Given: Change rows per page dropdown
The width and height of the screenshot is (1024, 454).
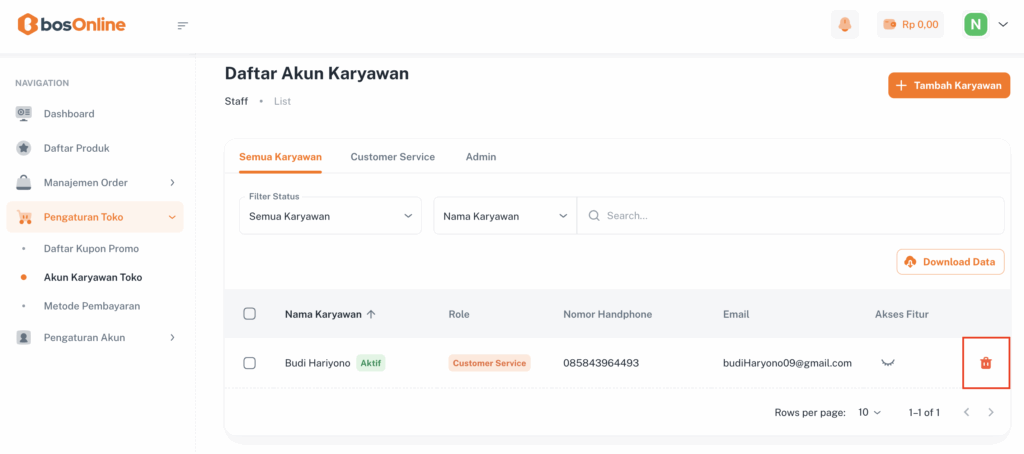Looking at the screenshot, I should [x=869, y=412].
